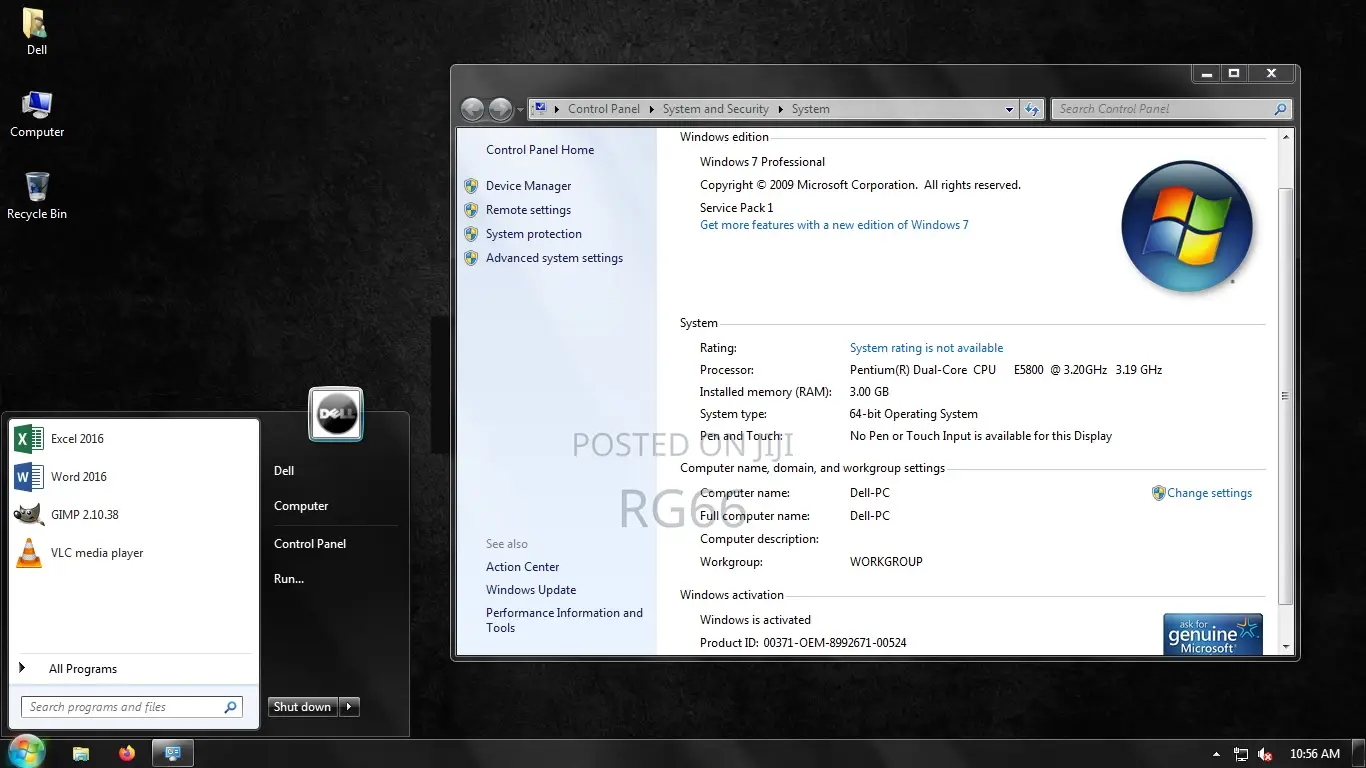Open Windows Update link
The image size is (1366, 768).
531,590
